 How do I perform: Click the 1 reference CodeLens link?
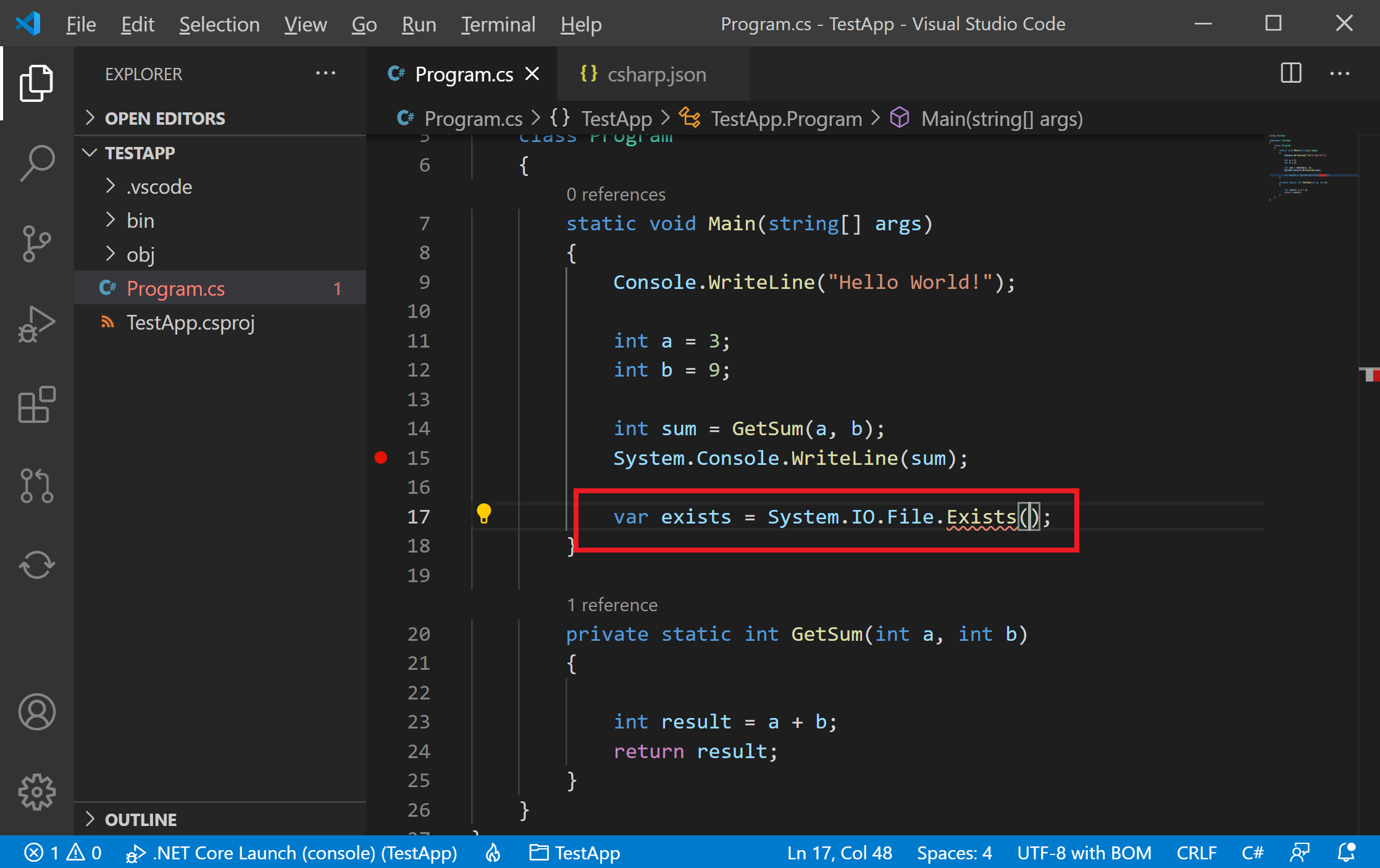(x=612, y=604)
